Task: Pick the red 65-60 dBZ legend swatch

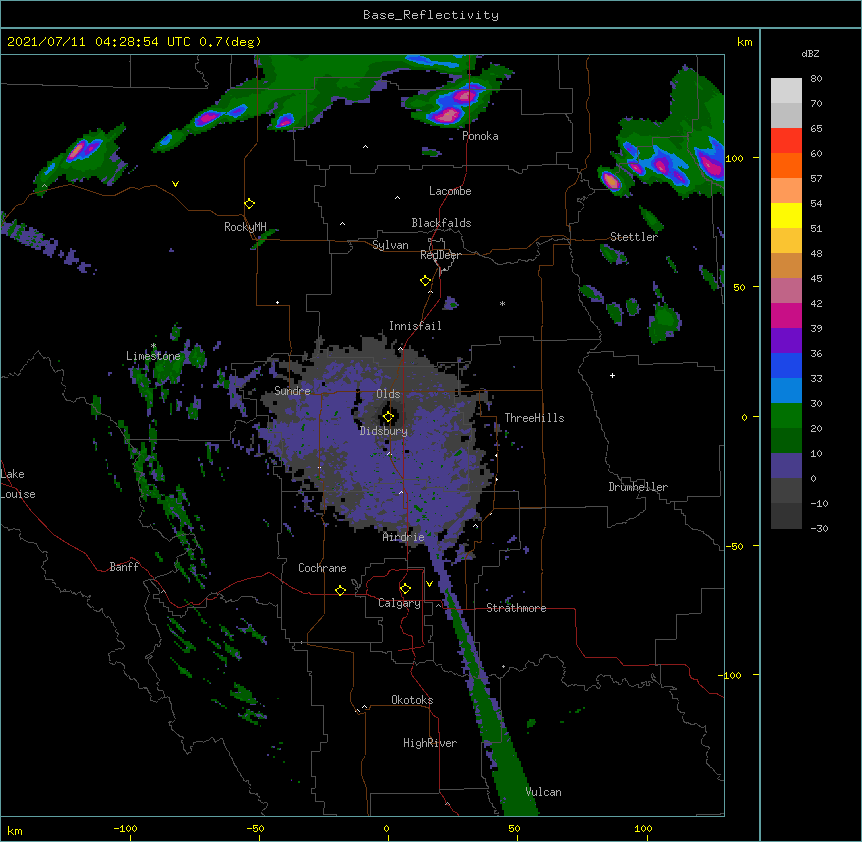Action: (786, 141)
